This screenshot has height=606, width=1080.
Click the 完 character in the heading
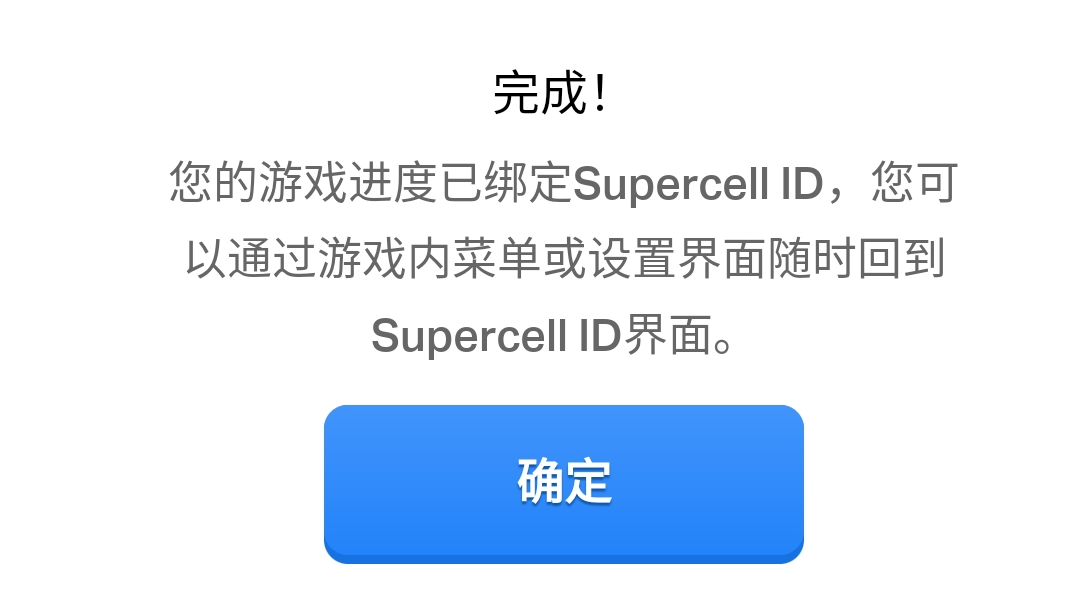516,93
